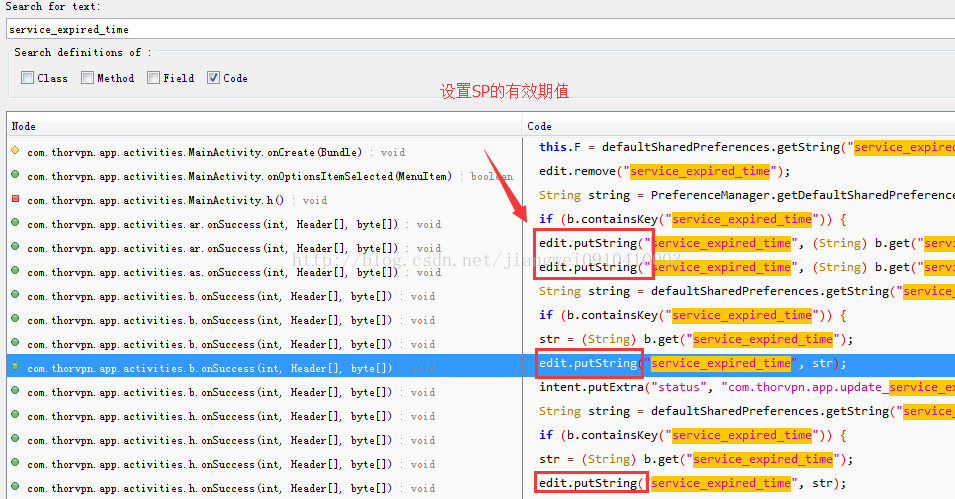955x499 pixels.
Task: Click the Node column header
Action: [265, 126]
